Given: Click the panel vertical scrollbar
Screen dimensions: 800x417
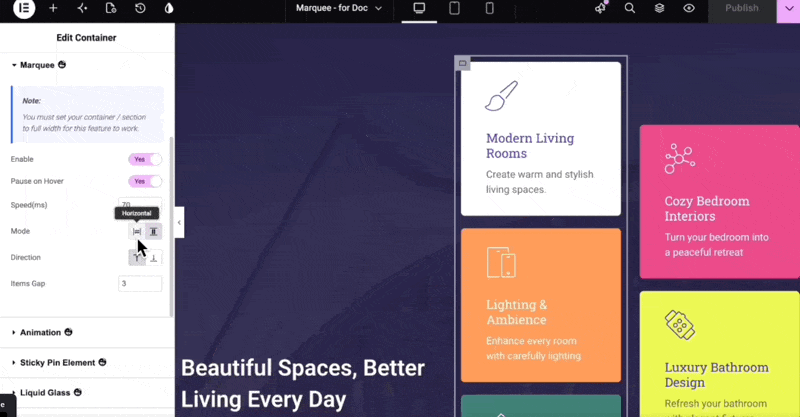Looking at the screenshot, I should [x=171, y=227].
